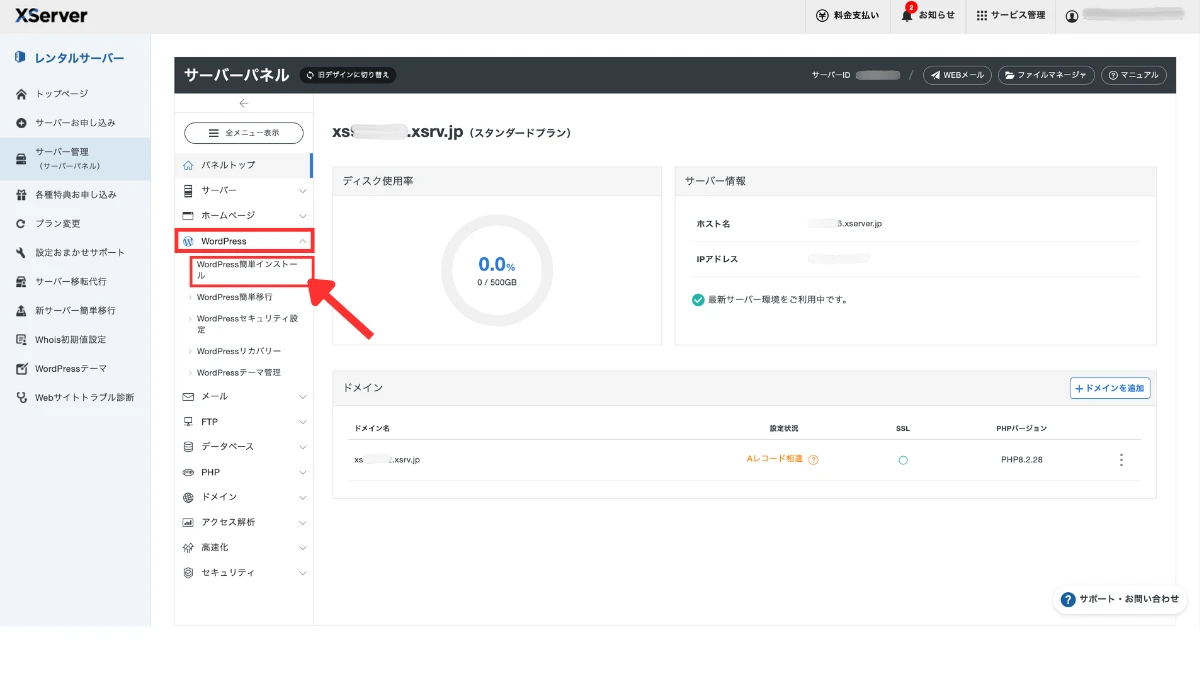This screenshot has width=1200, height=680.
Task: Click the レンタルサーバー heading icon
Action: pyautogui.click(x=20, y=58)
